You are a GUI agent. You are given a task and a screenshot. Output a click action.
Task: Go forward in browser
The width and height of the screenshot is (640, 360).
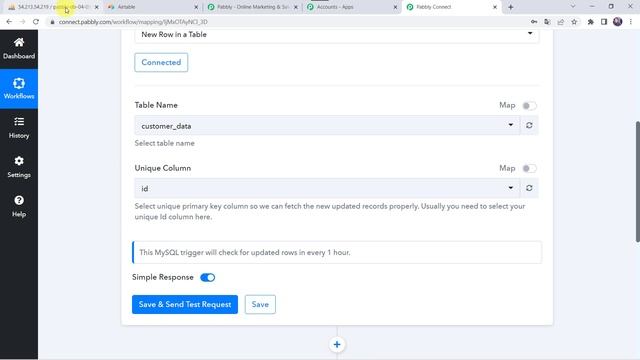pos(22,22)
